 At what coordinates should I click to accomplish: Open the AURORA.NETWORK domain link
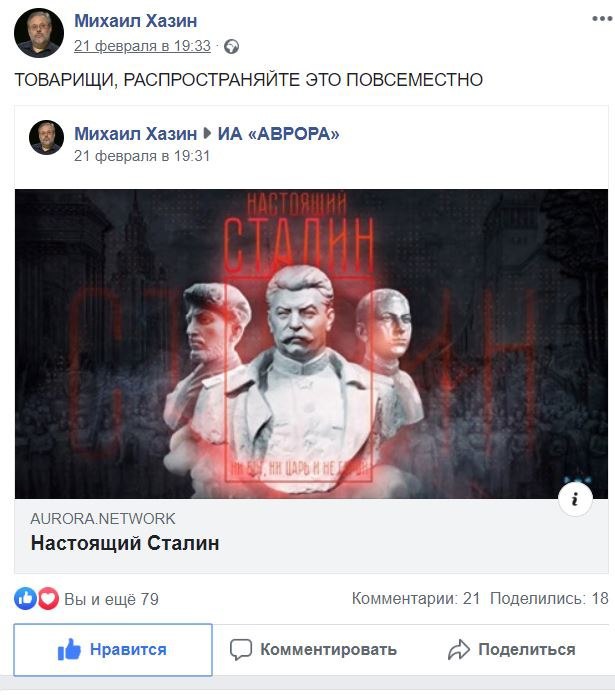(103, 519)
